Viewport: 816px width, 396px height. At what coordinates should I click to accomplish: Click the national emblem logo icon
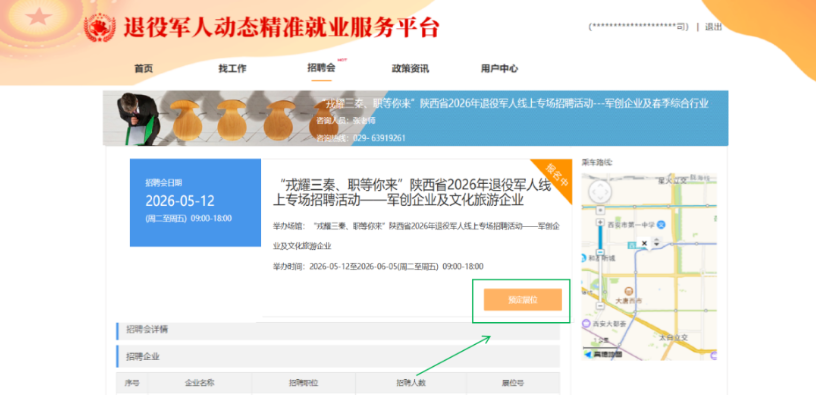[x=100, y=27]
